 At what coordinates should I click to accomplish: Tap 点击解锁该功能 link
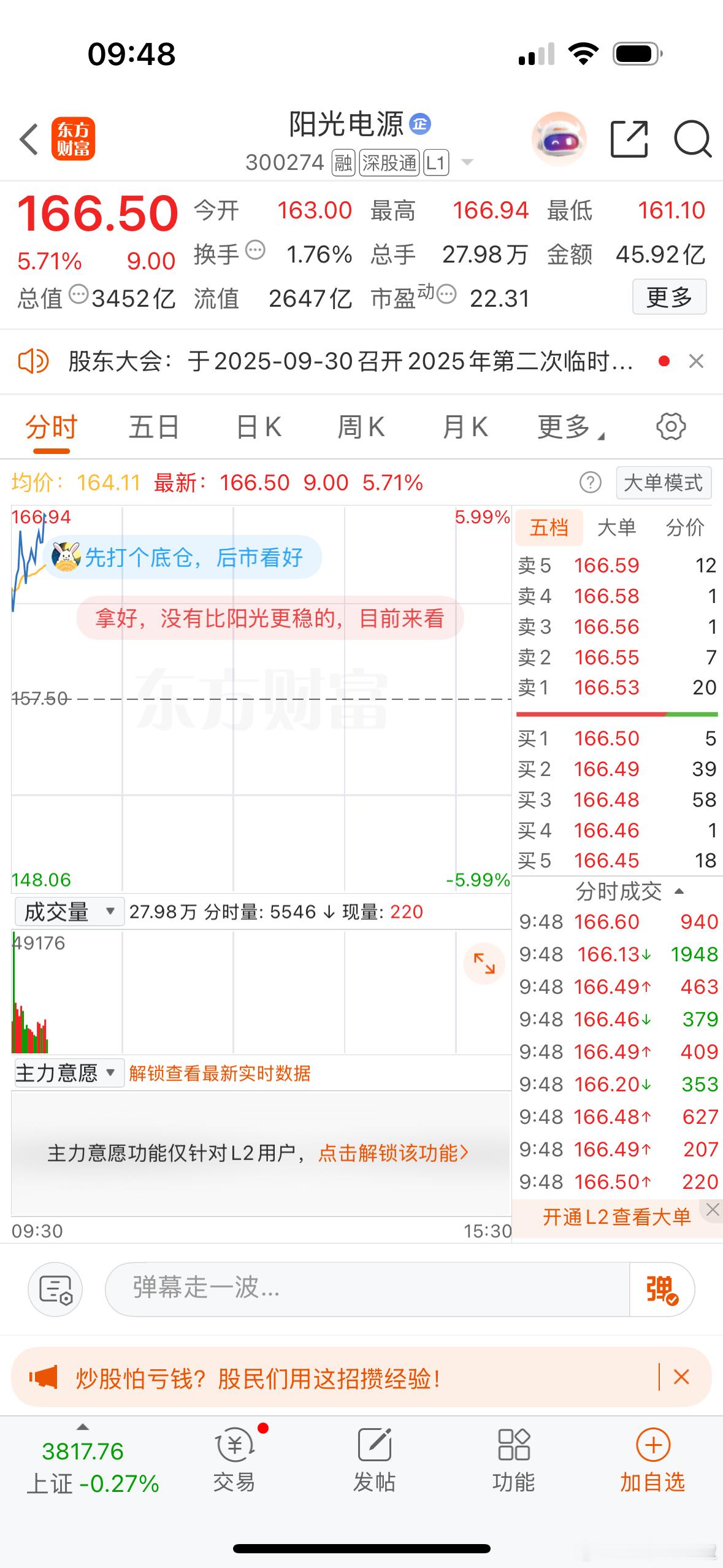pyautogui.click(x=393, y=1153)
